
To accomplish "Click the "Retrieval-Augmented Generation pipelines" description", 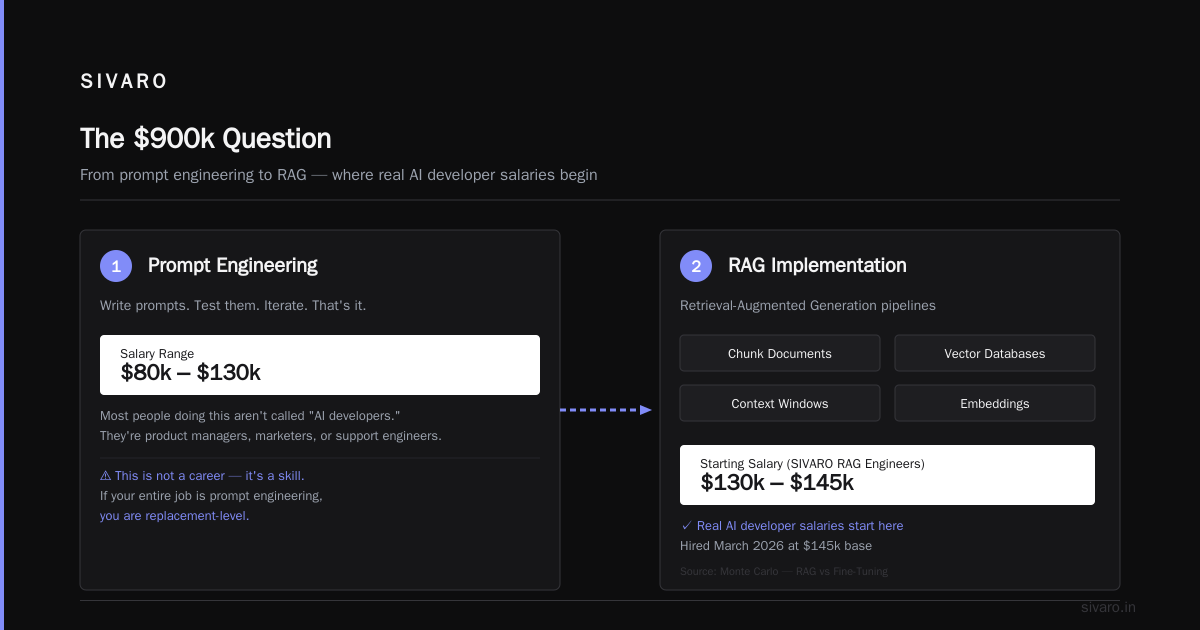I will tap(808, 305).
